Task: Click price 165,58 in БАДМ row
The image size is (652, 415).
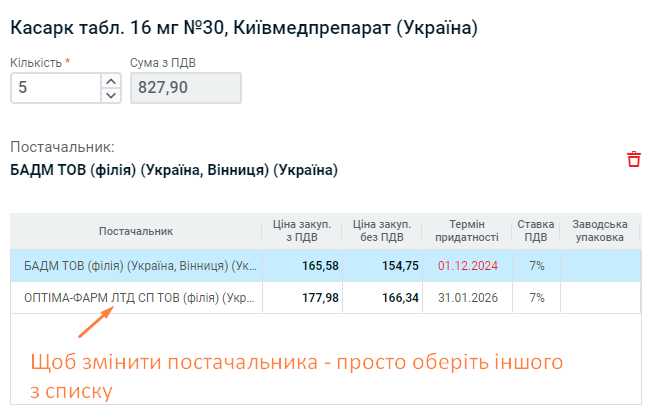Action: [x=320, y=266]
